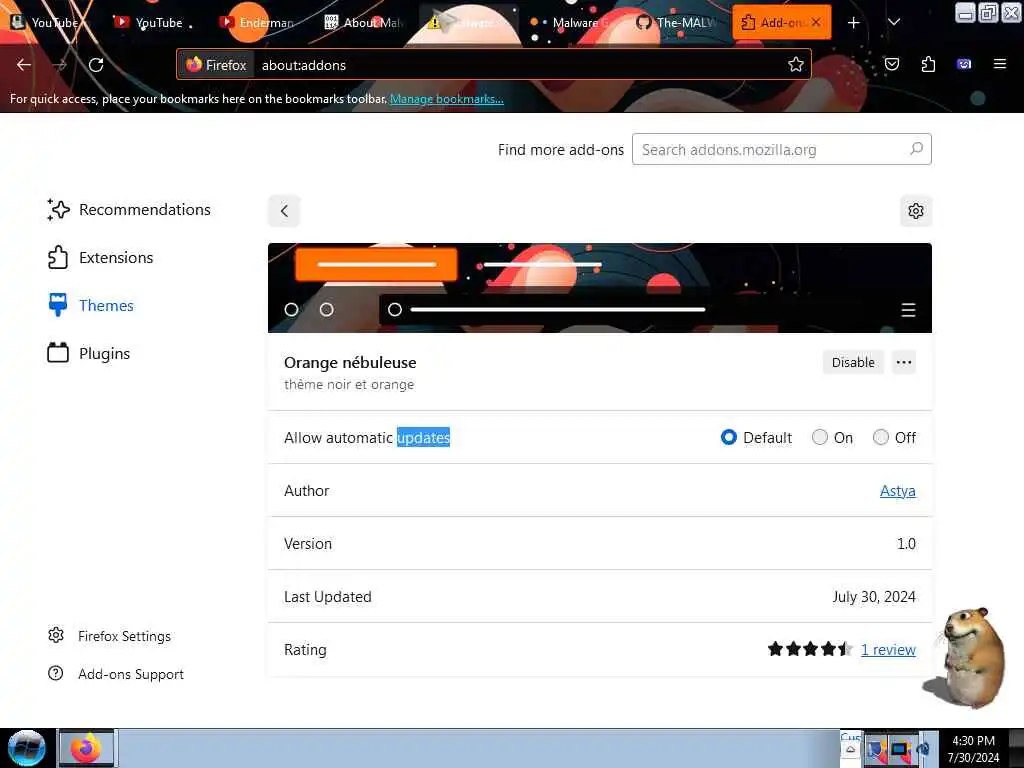Open the Firefox hamburger application menu

click(x=1000, y=64)
